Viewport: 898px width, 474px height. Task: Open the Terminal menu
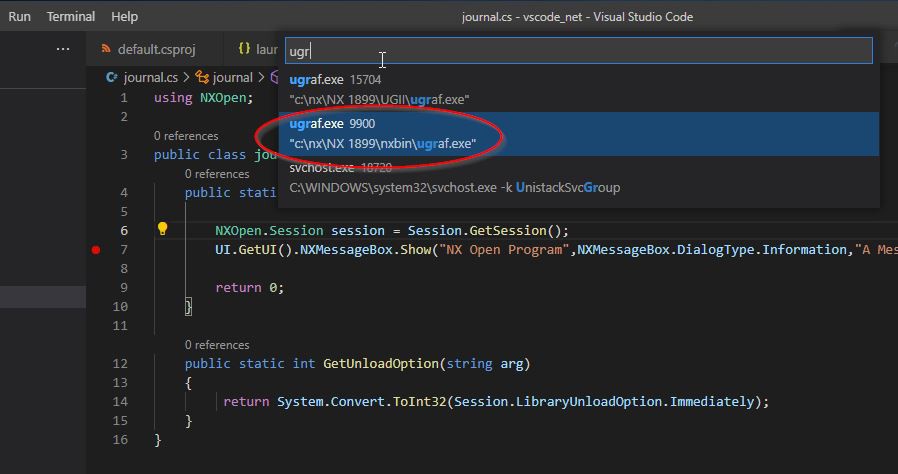click(x=71, y=17)
